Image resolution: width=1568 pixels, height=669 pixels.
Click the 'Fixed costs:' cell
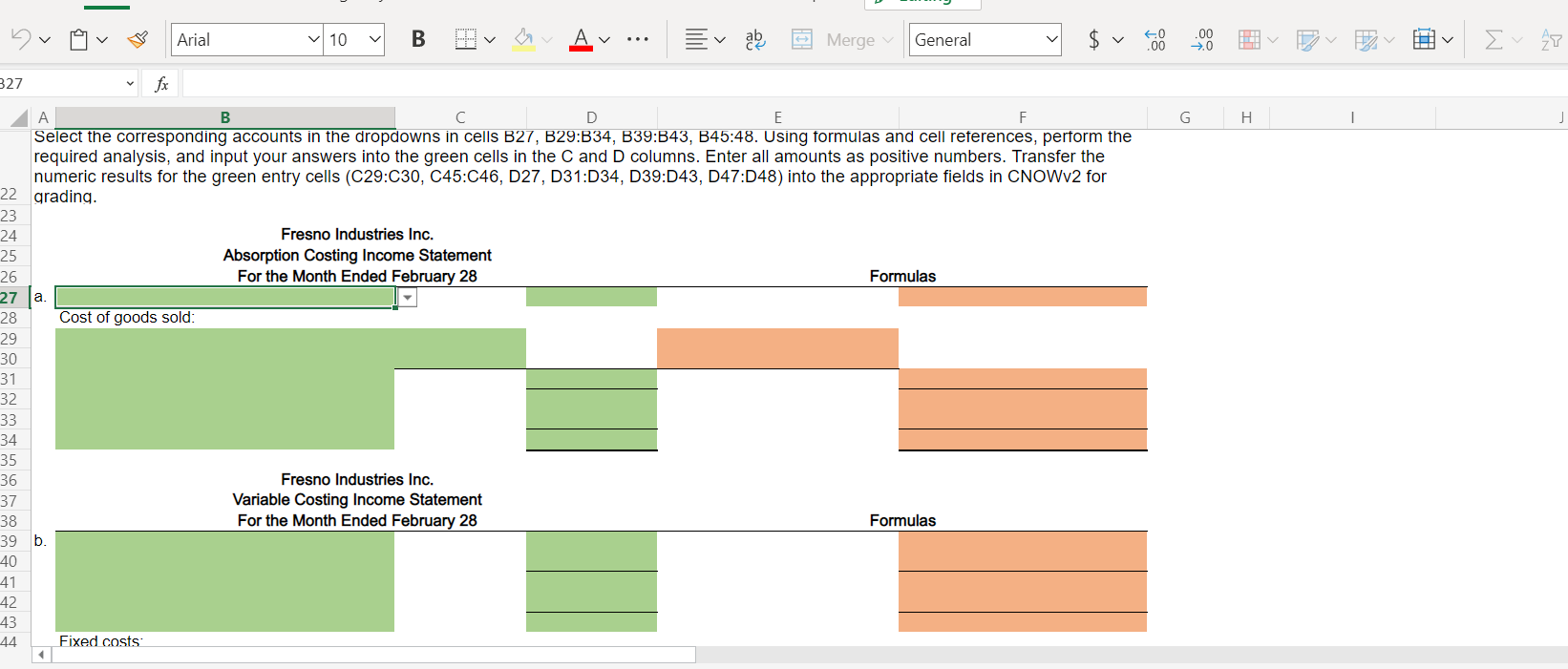click(x=100, y=640)
